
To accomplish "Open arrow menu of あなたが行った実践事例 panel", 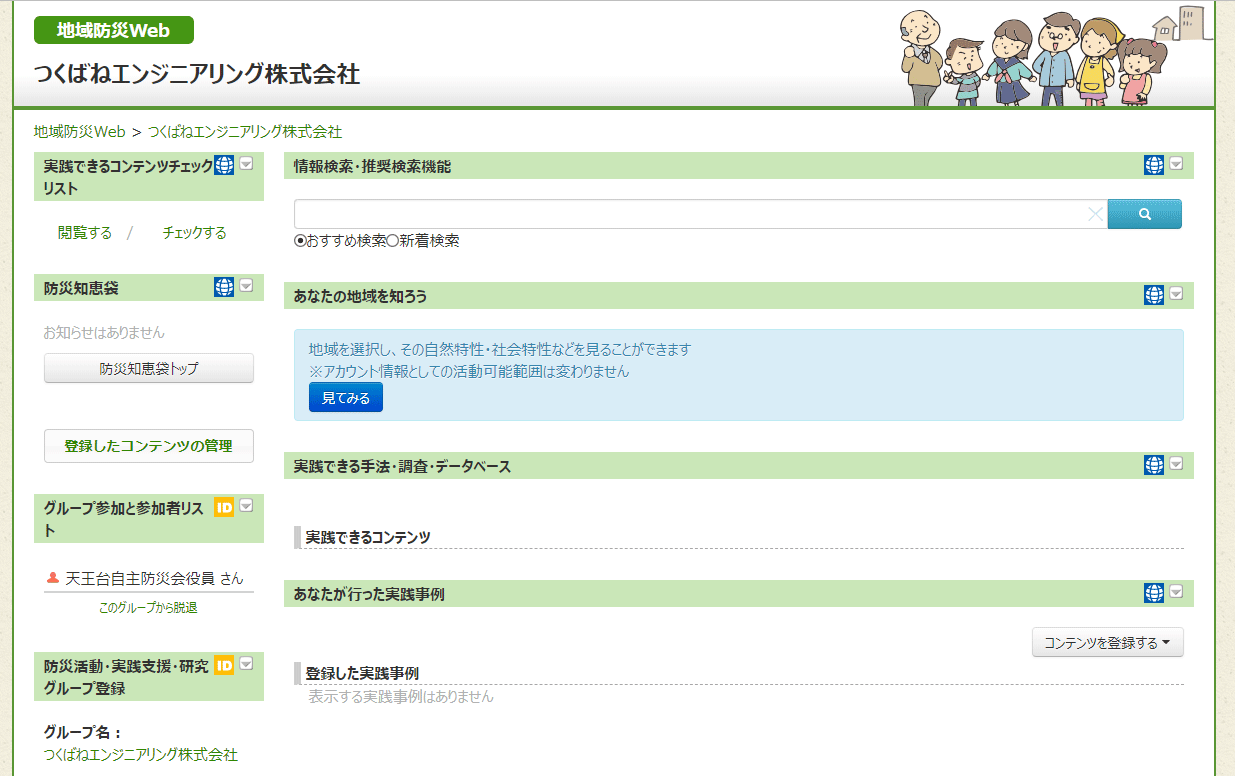I will (1176, 592).
